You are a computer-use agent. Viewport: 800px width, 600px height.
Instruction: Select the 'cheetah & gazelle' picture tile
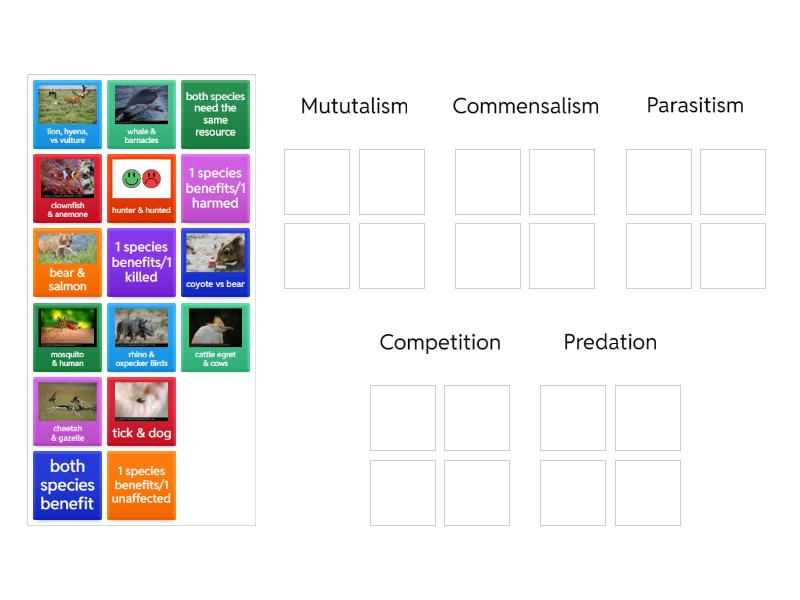point(66,410)
